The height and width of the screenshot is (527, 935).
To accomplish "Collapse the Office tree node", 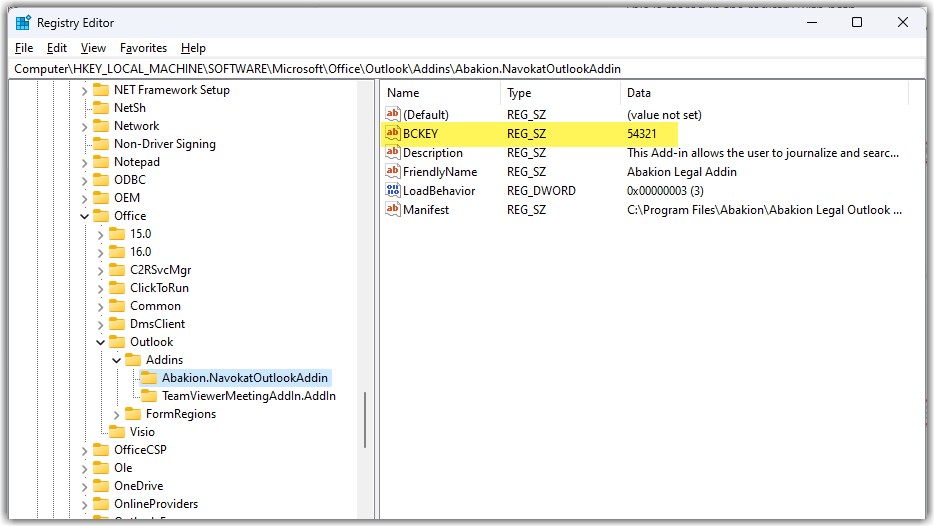I will [84, 216].
